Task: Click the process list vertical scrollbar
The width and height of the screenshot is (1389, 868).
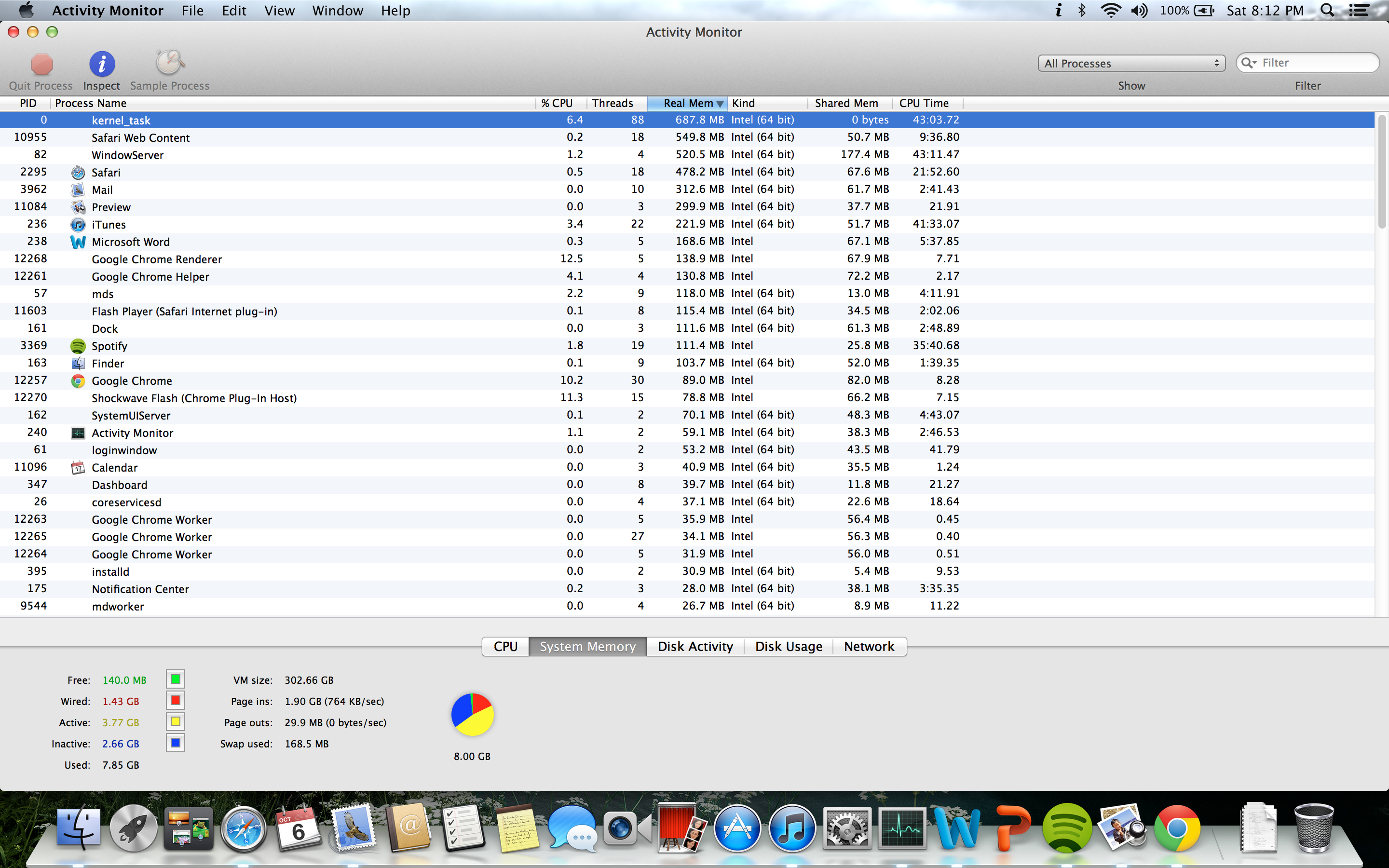Action: [x=1382, y=172]
